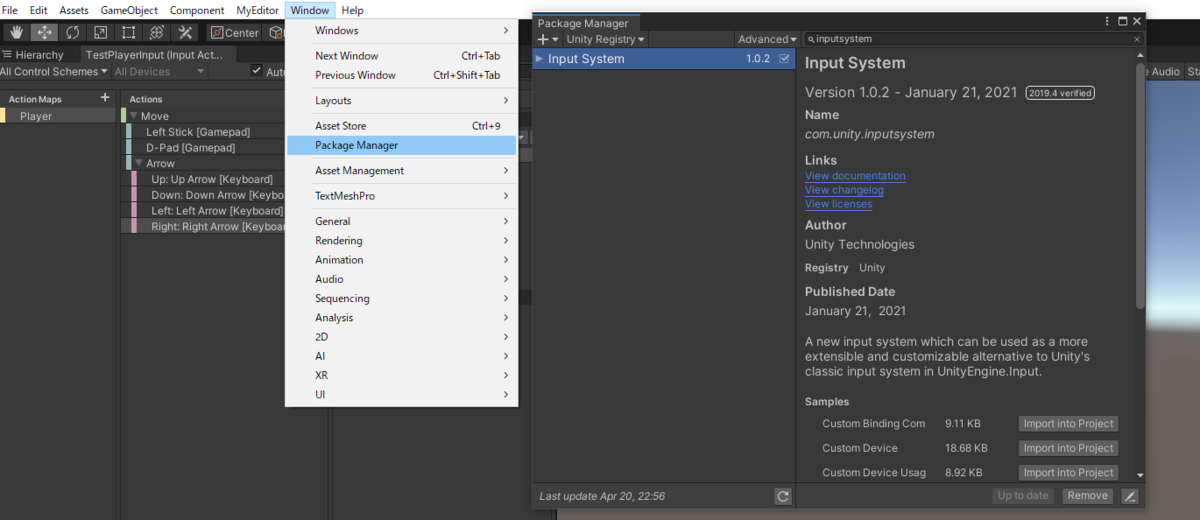Open the Assets menu
The height and width of the screenshot is (520, 1200).
pyautogui.click(x=74, y=10)
